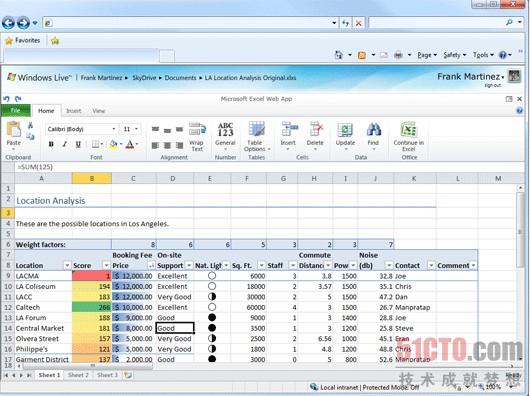The width and height of the screenshot is (530, 396).
Task: Open the green File tab
Action: pos(16,110)
